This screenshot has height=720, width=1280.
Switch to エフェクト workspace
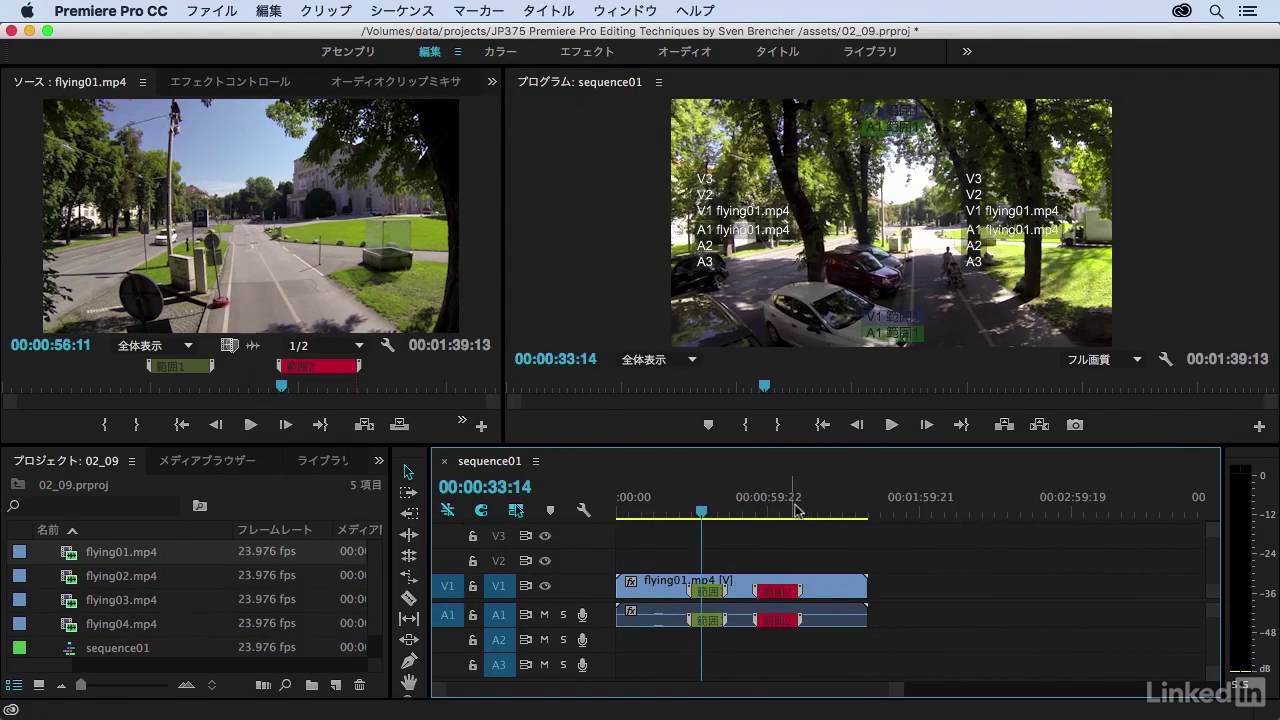click(587, 51)
